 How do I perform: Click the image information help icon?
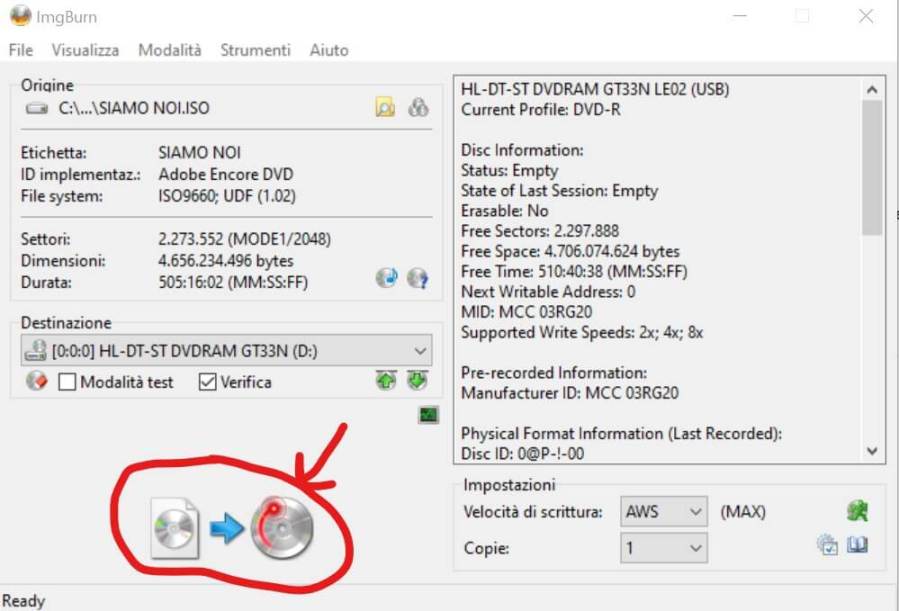coord(418,278)
